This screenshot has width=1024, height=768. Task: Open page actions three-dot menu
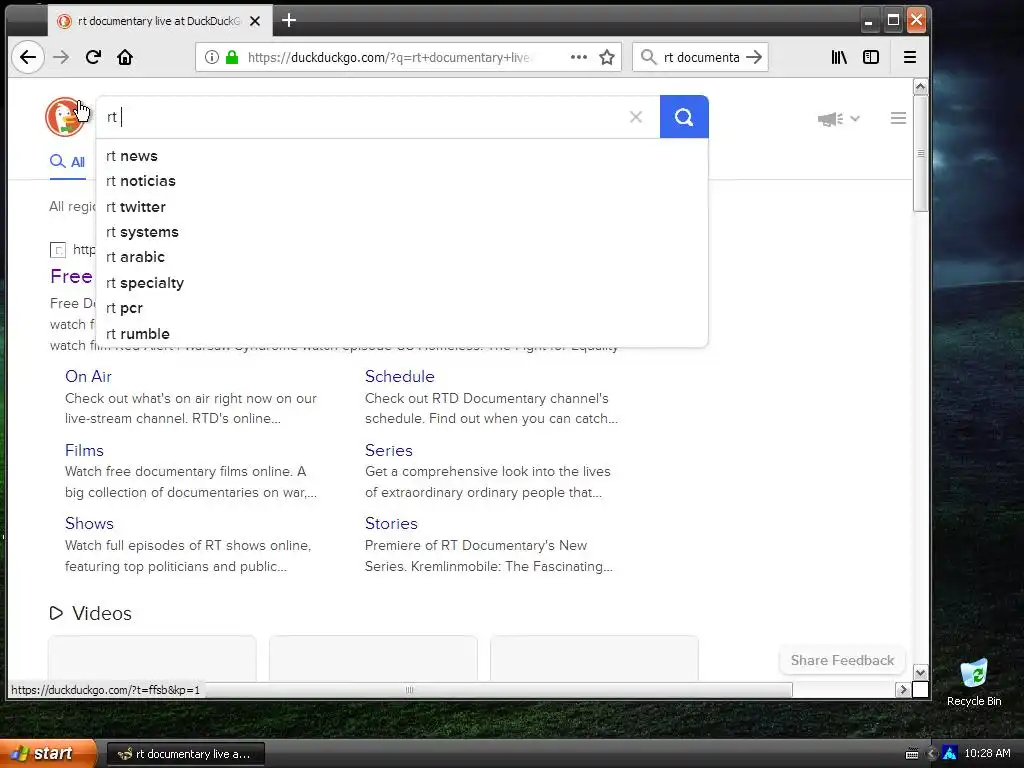click(x=579, y=57)
